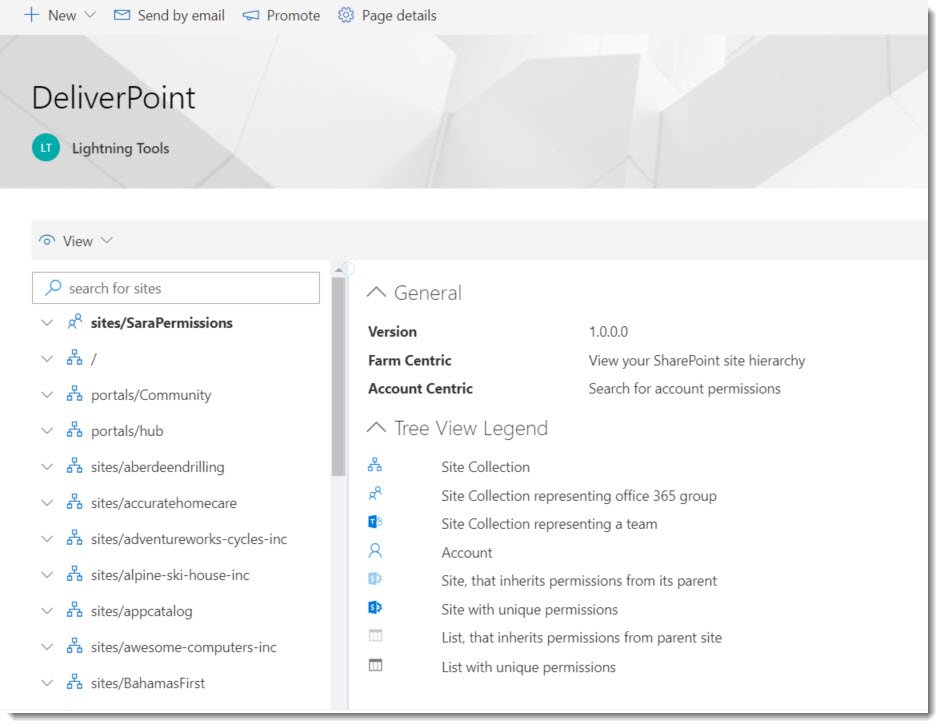
Task: Open the Lightning Tools author link
Action: click(120, 148)
